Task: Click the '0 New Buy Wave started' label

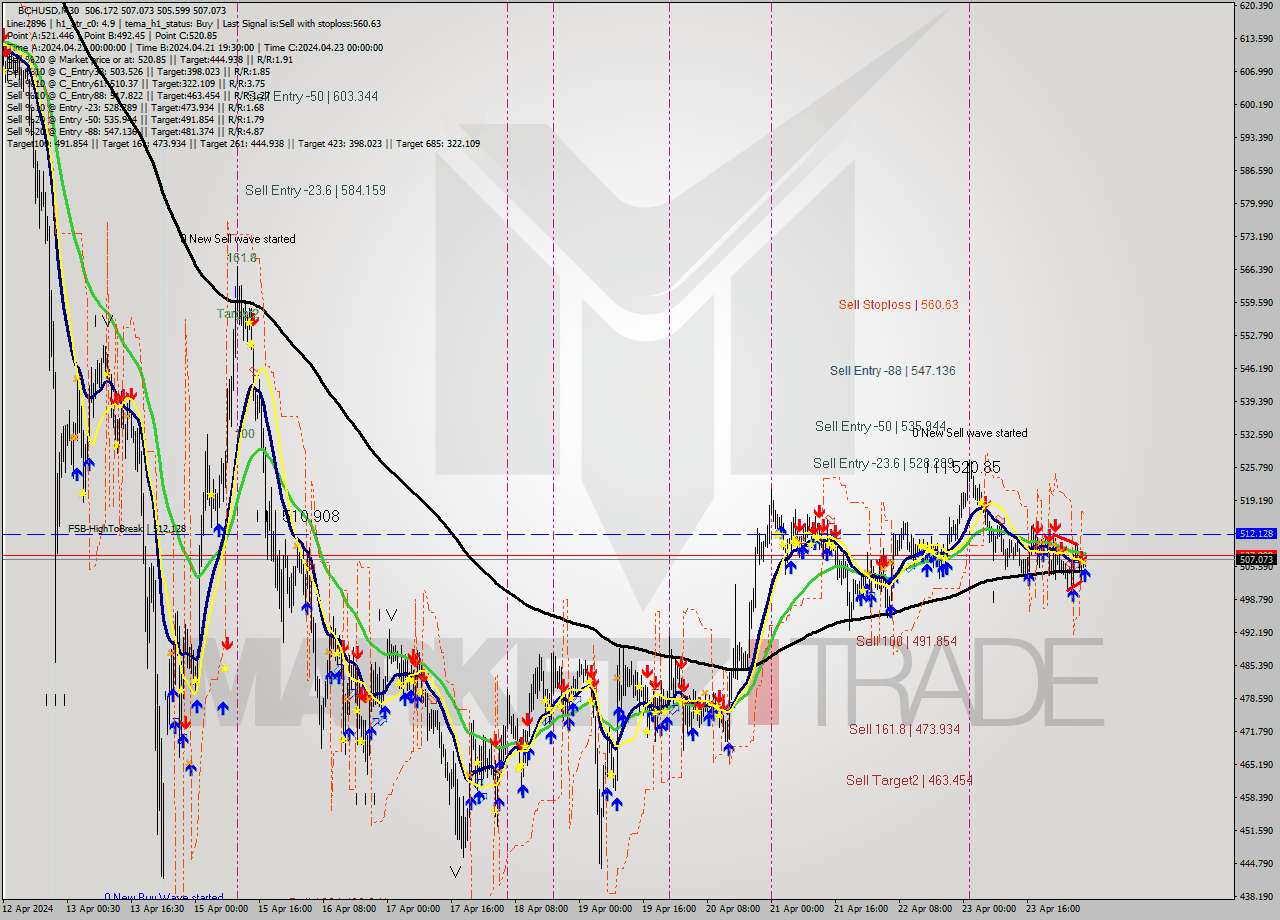Action: (164, 897)
